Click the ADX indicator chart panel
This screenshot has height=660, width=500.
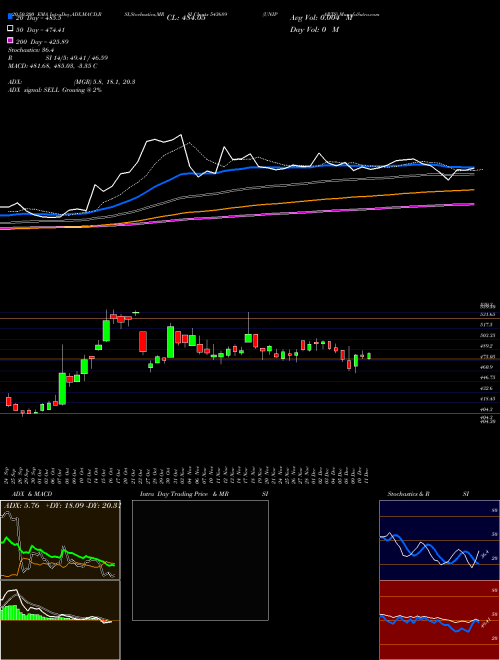pos(60,540)
